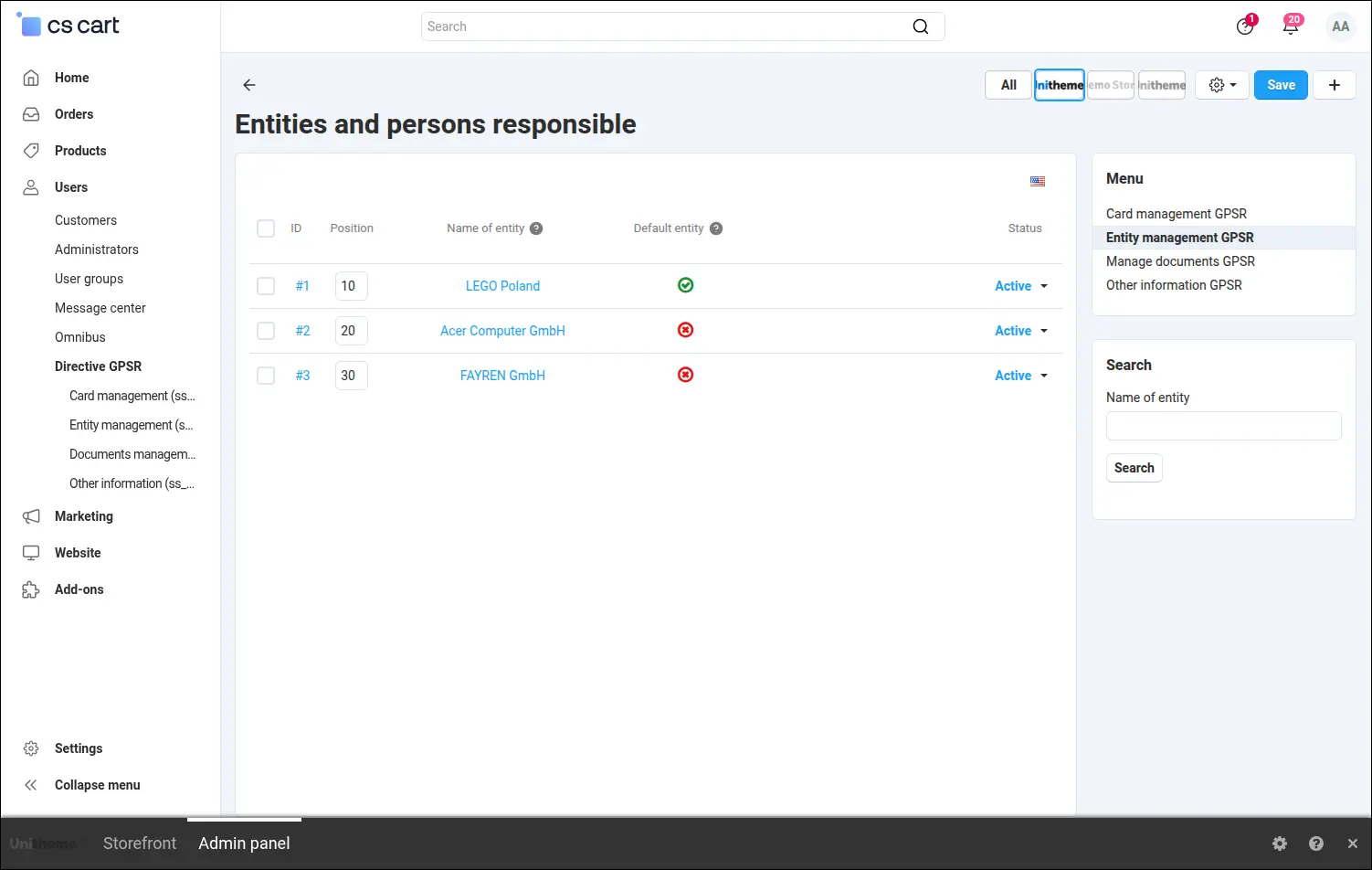The image size is (1372, 870).
Task: Open the gear actions dropdown
Action: 1222,85
